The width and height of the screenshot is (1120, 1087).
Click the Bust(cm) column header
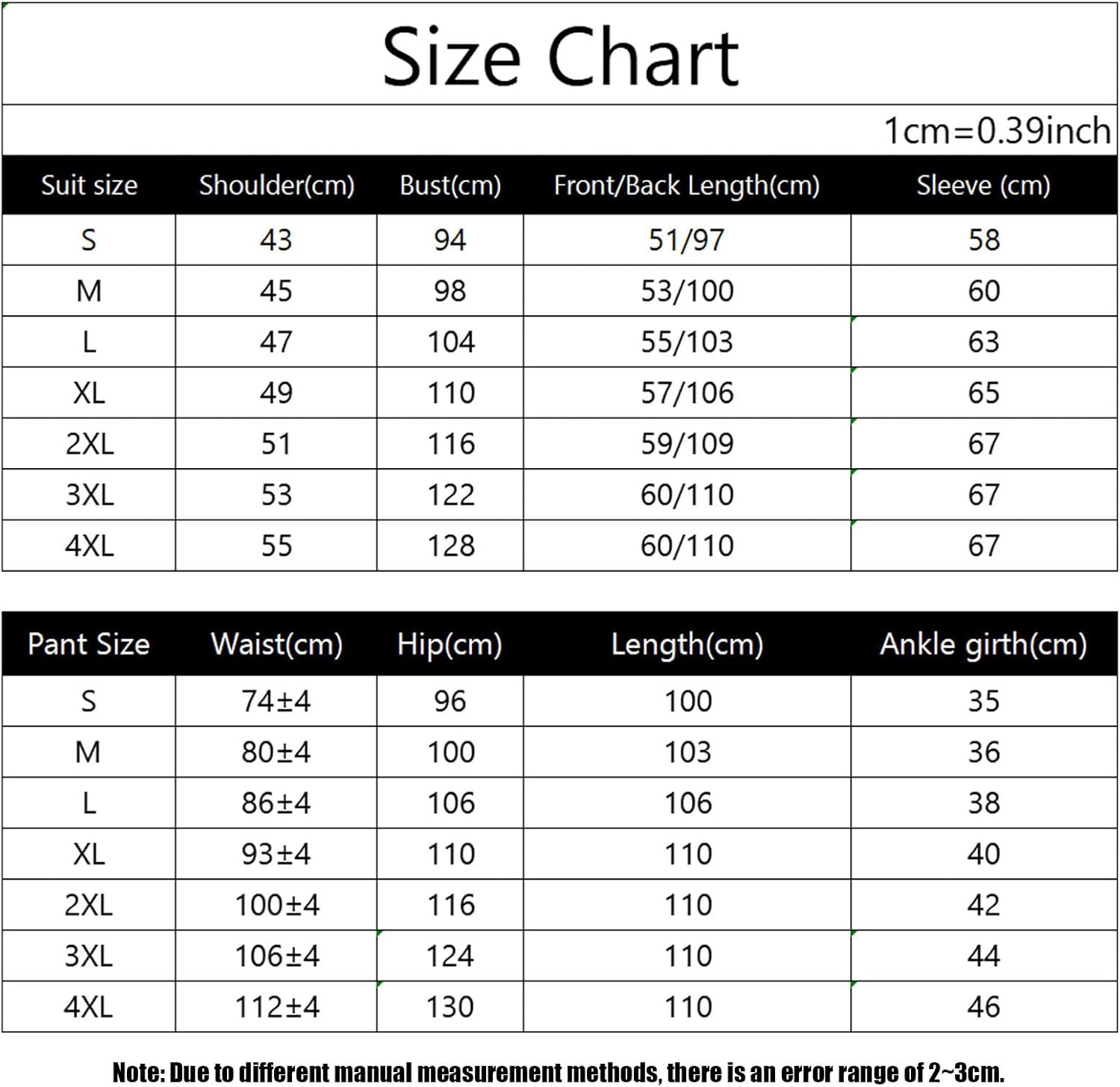(x=450, y=185)
